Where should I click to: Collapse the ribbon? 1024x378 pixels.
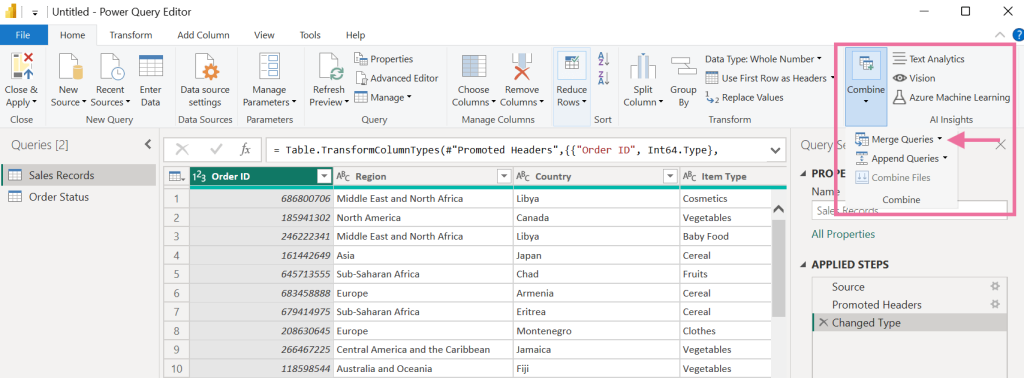pyautogui.click(x=1000, y=35)
